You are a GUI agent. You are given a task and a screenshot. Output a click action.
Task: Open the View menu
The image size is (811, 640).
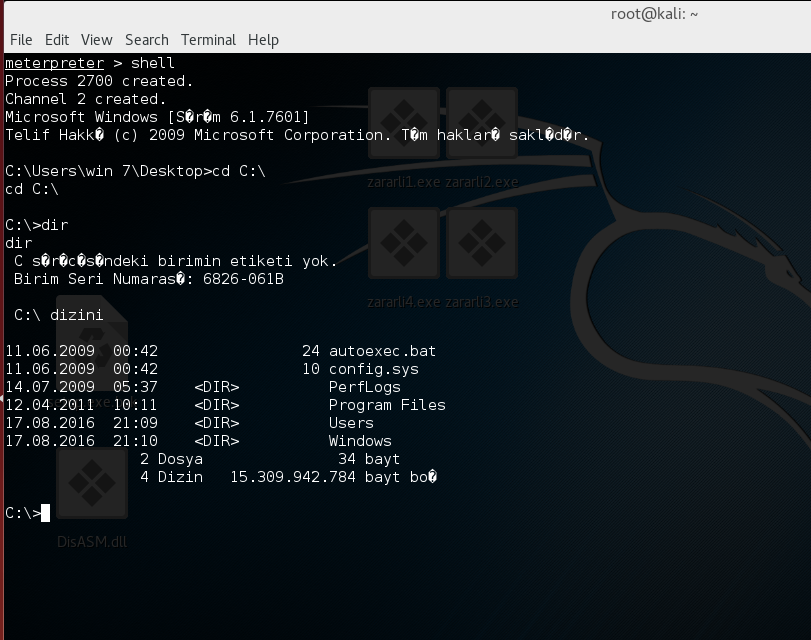[97, 40]
